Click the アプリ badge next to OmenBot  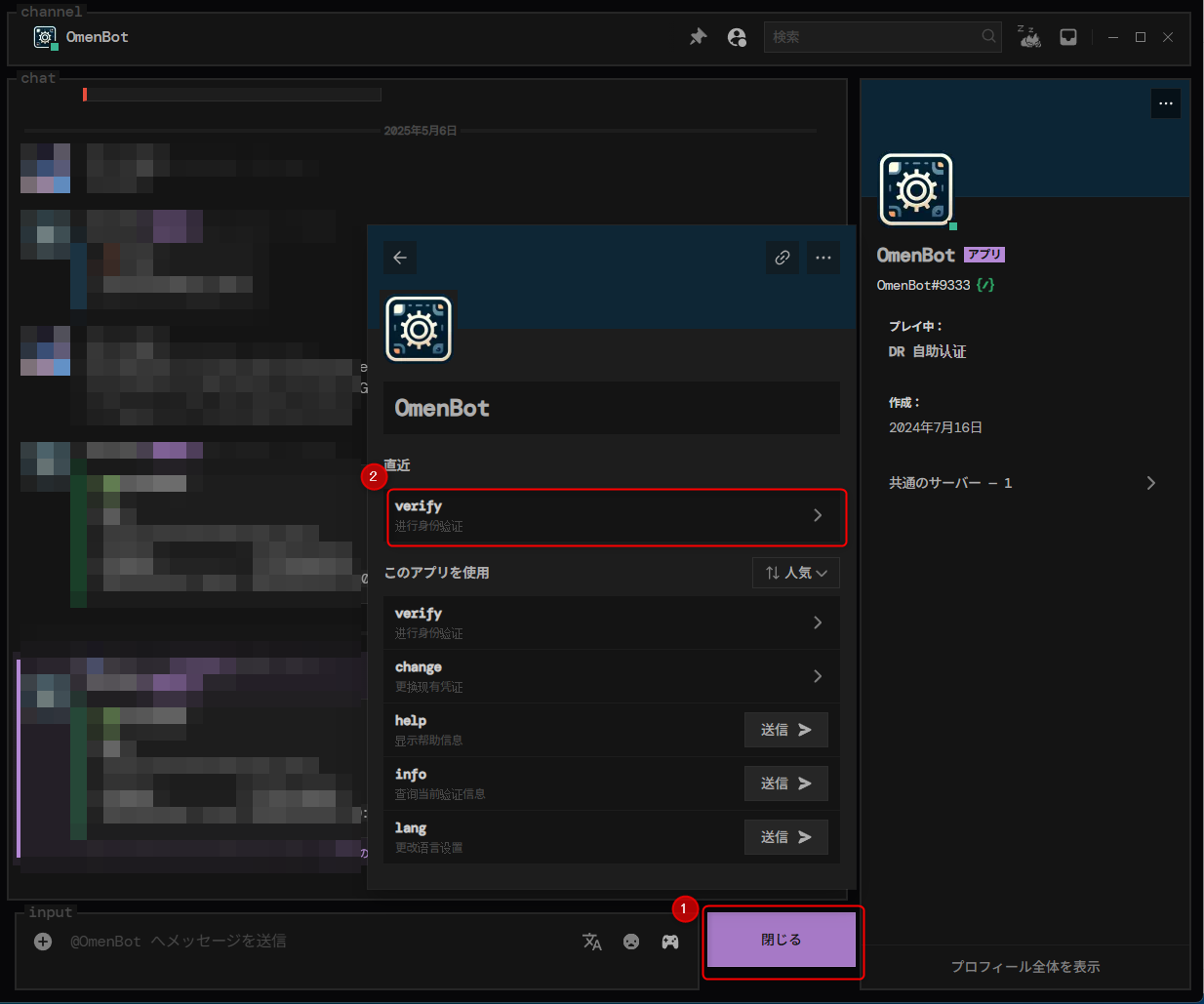pos(984,255)
